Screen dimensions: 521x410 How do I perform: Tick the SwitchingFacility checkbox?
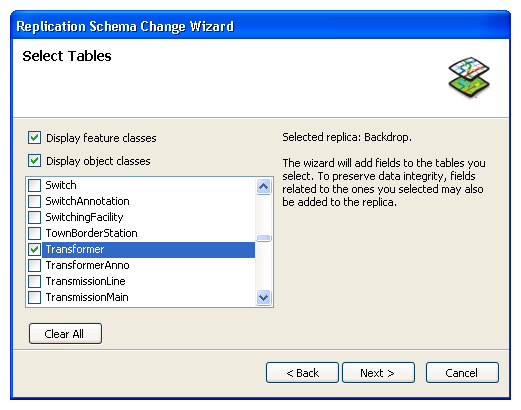click(35, 217)
